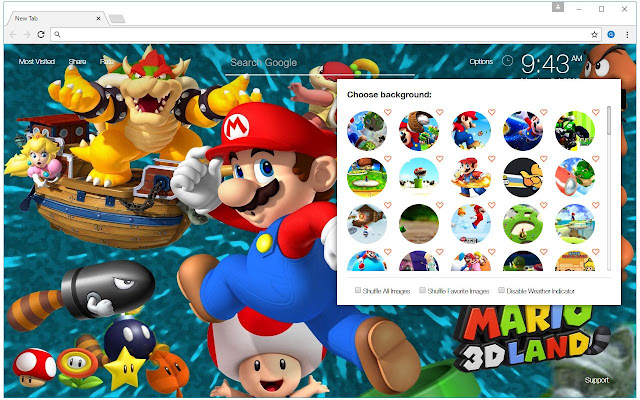The width and height of the screenshot is (640, 400).
Task: Open a new tab with the tab-strip button
Action: click(x=117, y=19)
